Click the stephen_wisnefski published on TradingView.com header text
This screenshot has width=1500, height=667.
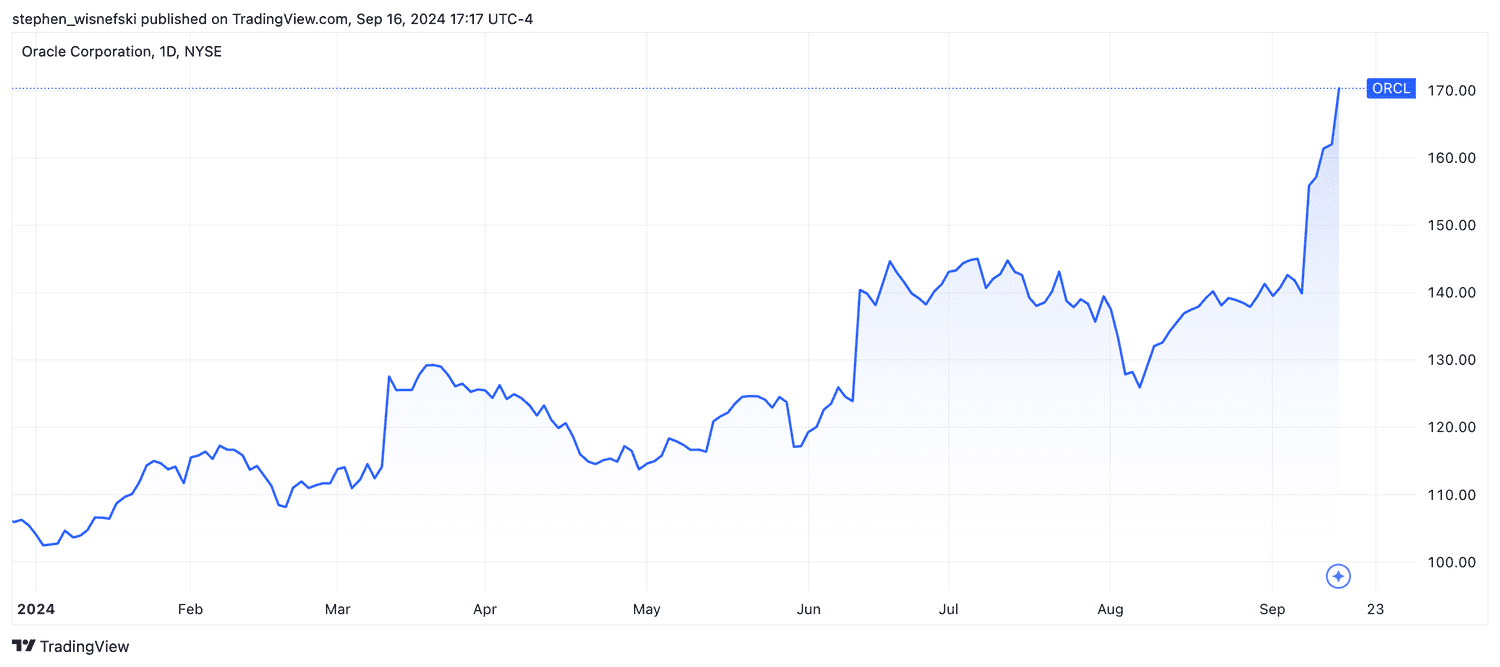pyautogui.click(x=272, y=19)
